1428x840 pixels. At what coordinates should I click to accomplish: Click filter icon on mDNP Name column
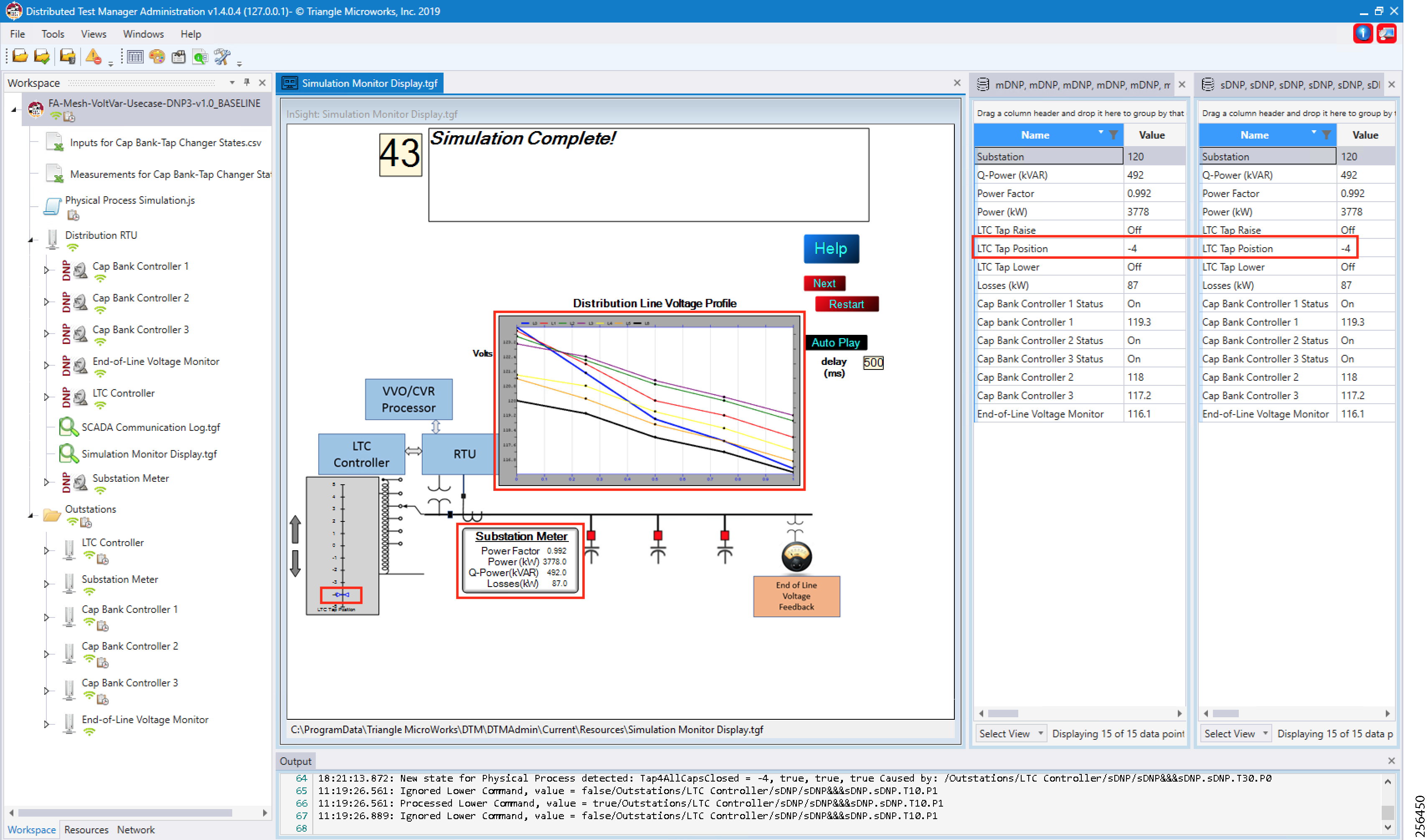1113,135
